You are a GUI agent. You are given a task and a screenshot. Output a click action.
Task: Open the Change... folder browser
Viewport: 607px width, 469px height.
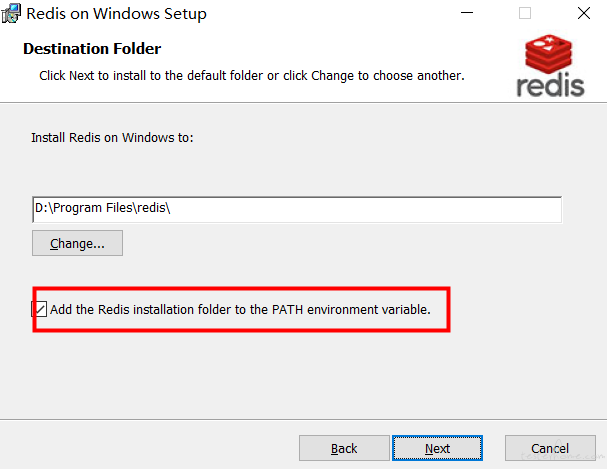(x=77, y=243)
